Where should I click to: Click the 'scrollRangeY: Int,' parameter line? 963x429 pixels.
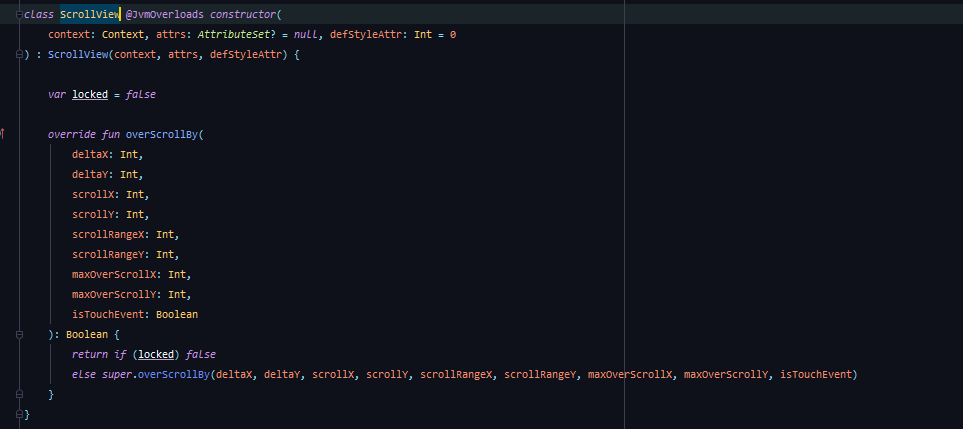point(125,255)
